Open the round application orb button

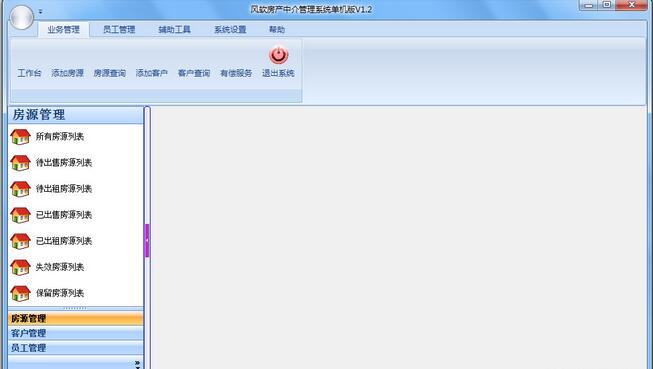22,17
